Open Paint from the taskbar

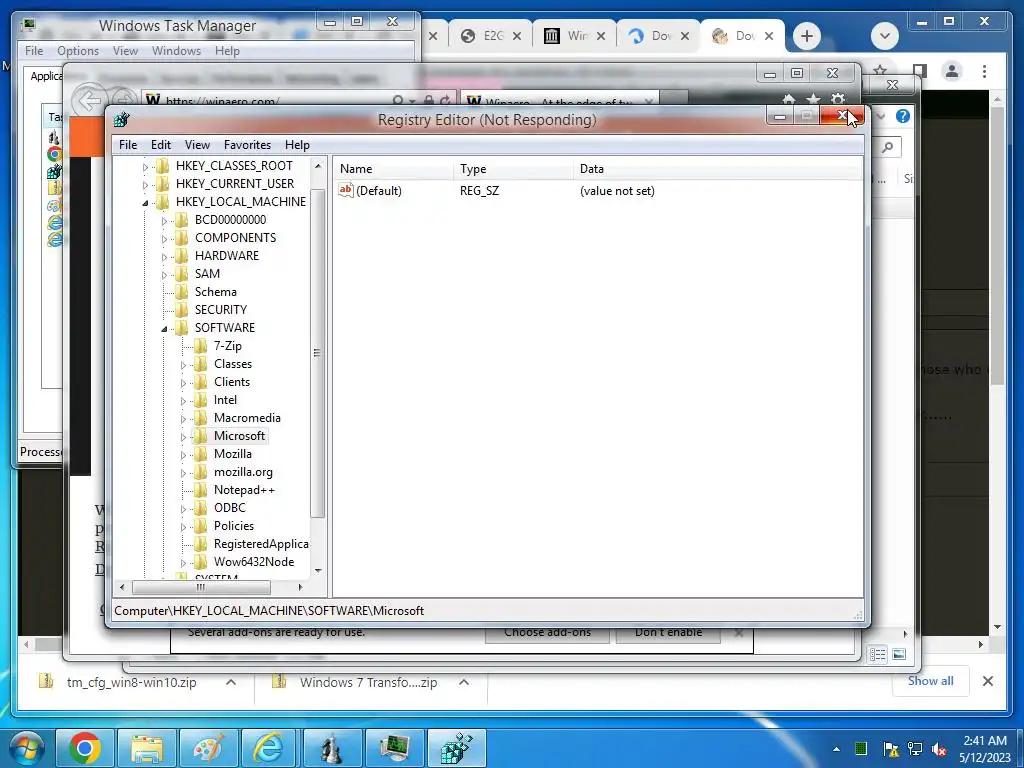pyautogui.click(x=209, y=748)
